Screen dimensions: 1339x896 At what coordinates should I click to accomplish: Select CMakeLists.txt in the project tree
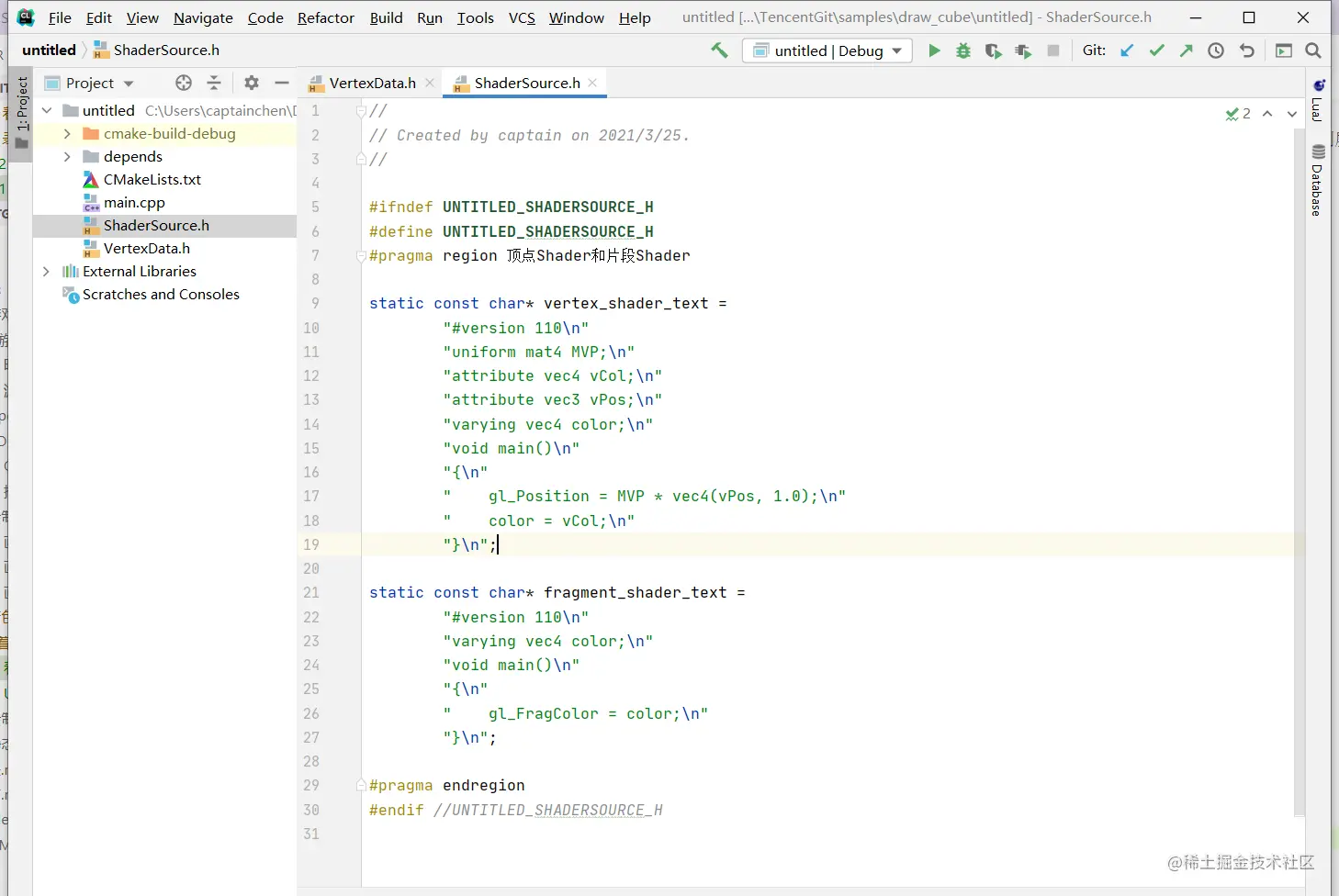(x=152, y=179)
